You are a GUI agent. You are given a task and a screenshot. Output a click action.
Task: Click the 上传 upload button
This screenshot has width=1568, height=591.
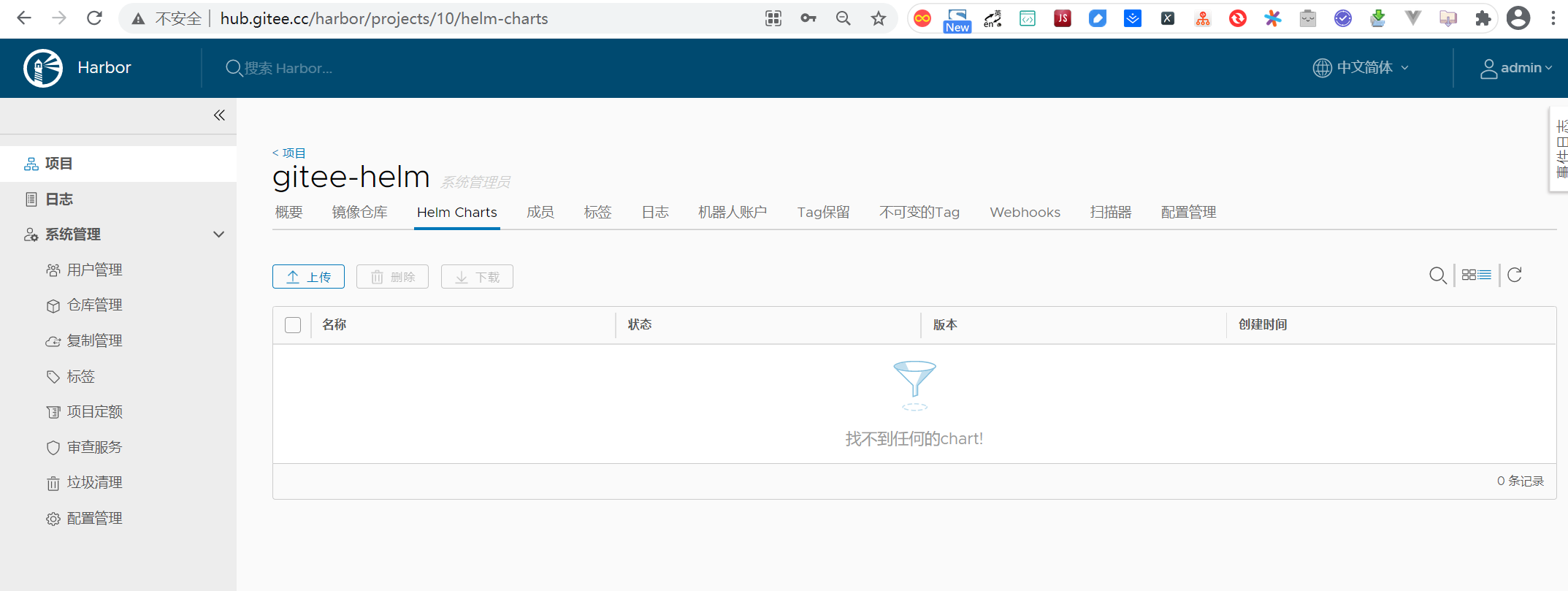pos(308,277)
